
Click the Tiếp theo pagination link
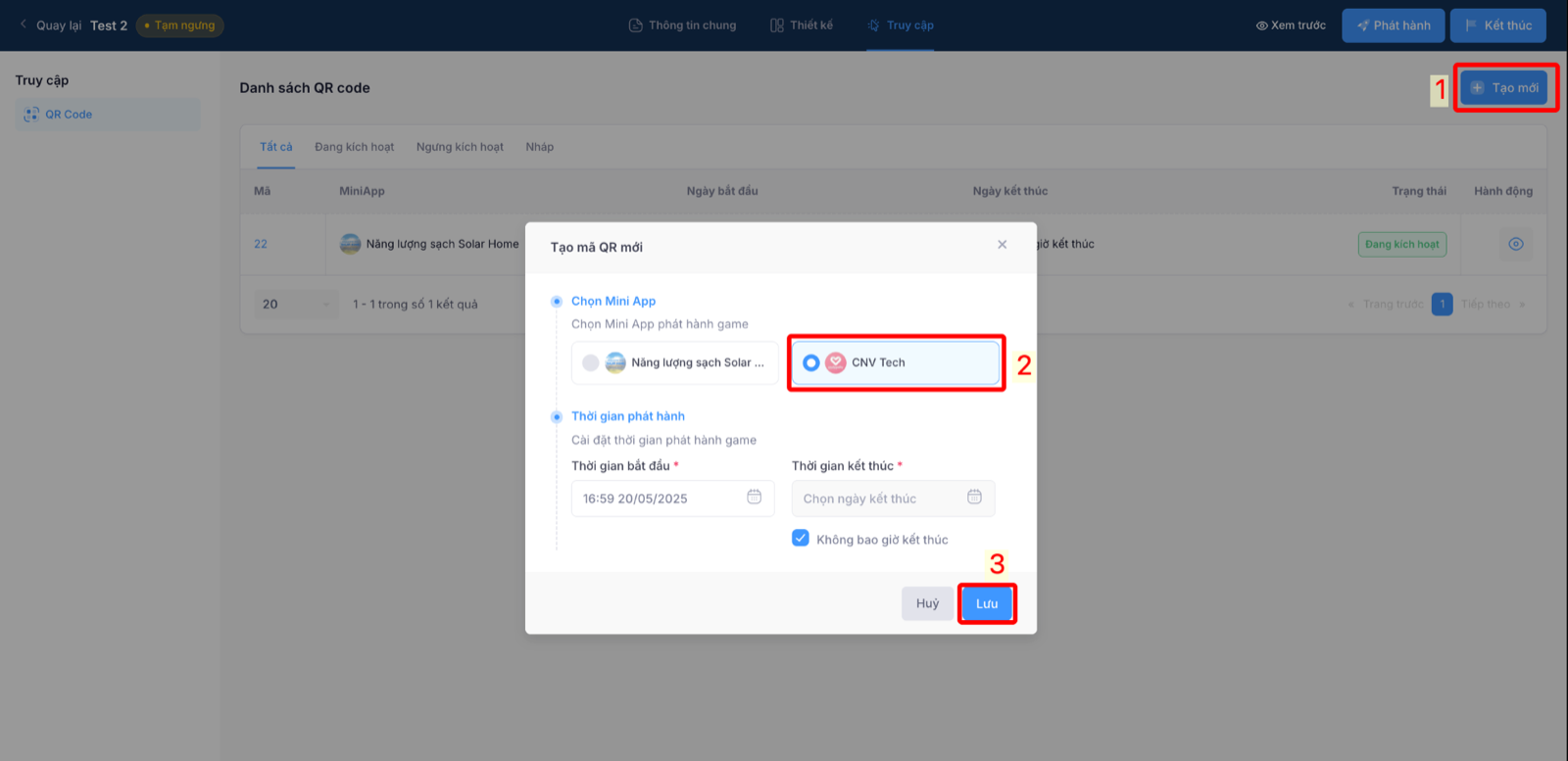[x=1493, y=305]
